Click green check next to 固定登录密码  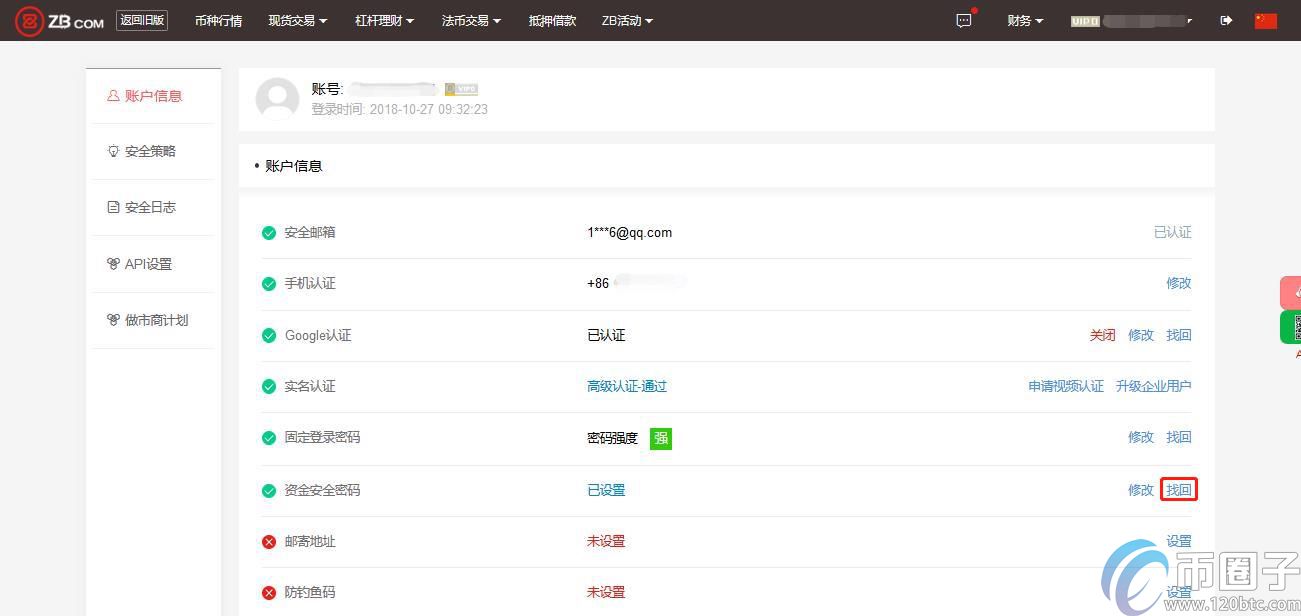tap(269, 438)
